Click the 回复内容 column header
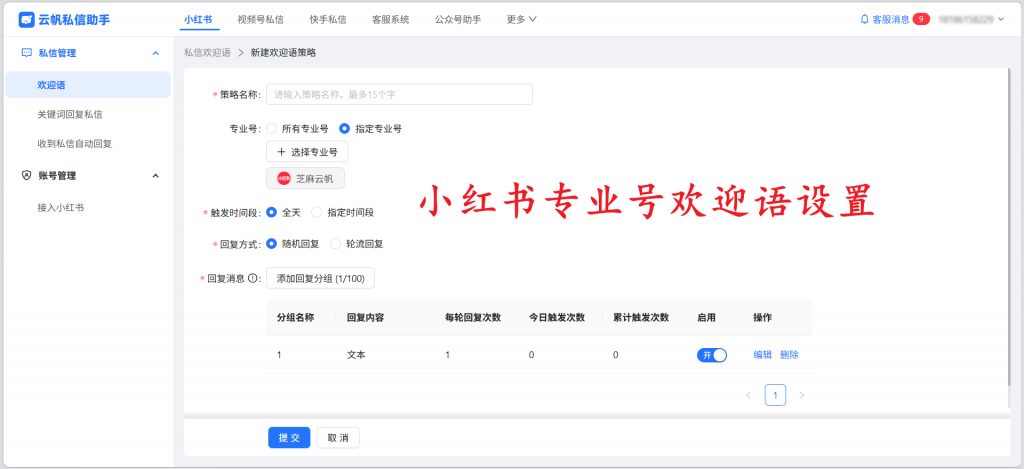The image size is (1024, 469). (x=365, y=317)
